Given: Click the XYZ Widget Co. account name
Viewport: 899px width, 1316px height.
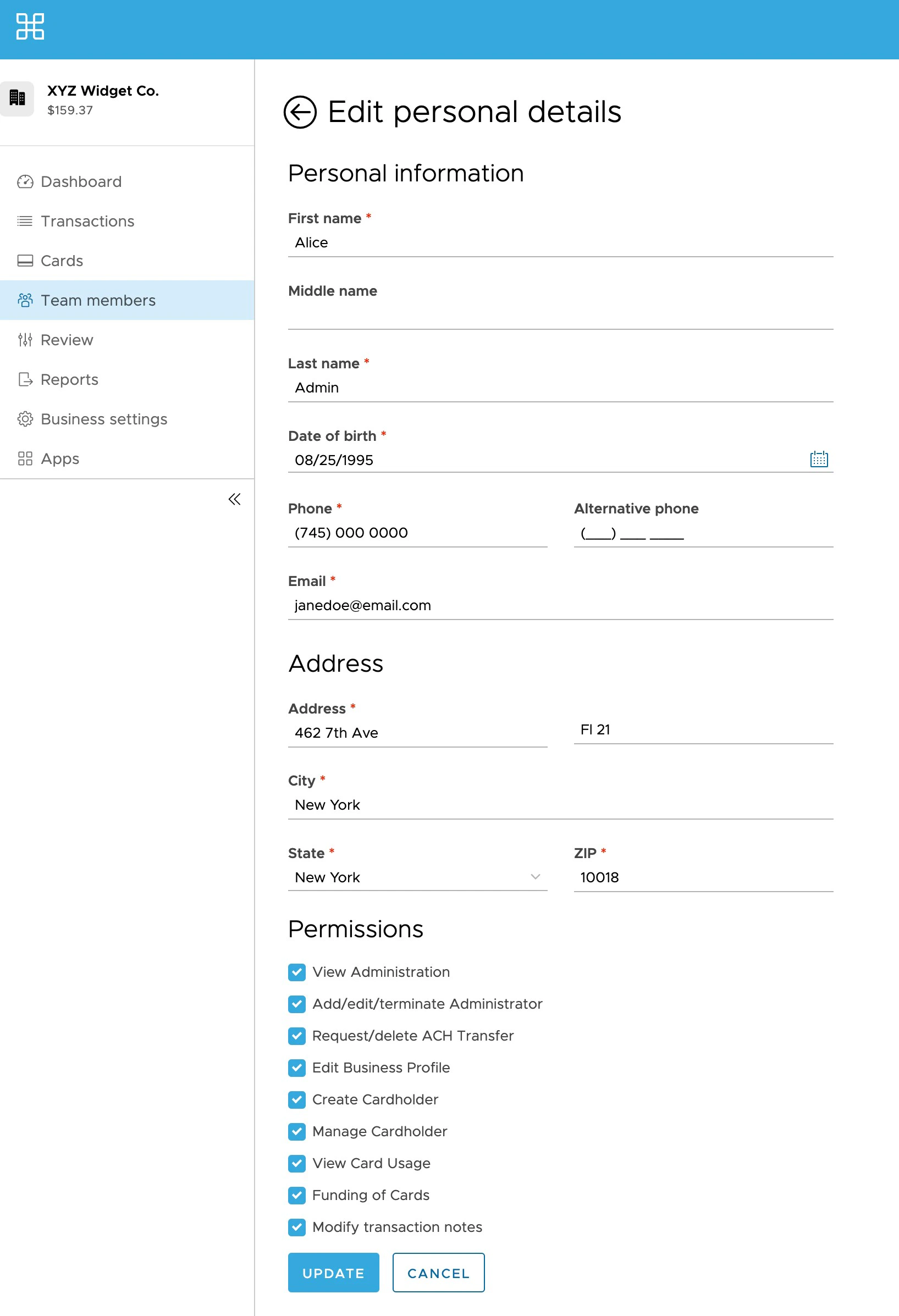Looking at the screenshot, I should [103, 91].
